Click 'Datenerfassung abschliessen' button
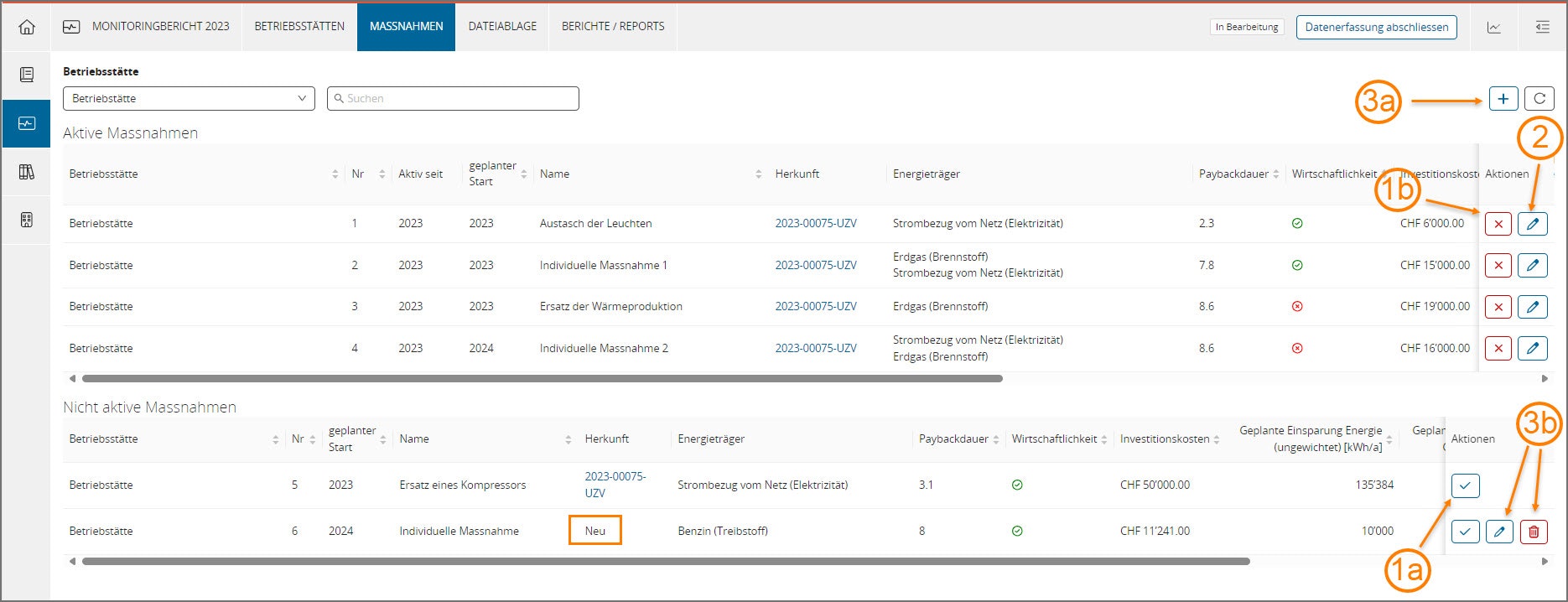The image size is (1568, 602). tap(1376, 27)
